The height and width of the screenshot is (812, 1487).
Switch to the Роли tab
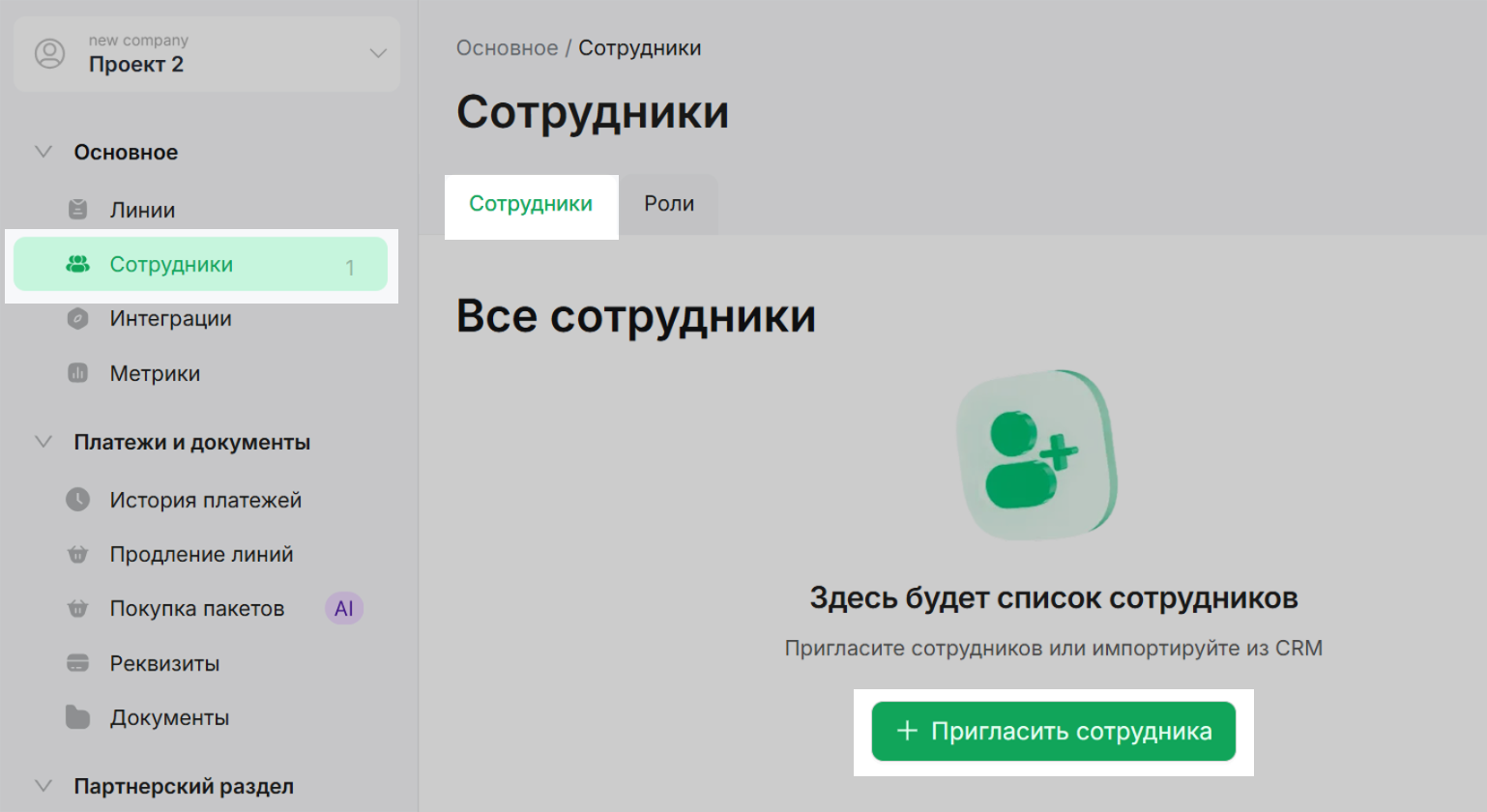coord(669,204)
